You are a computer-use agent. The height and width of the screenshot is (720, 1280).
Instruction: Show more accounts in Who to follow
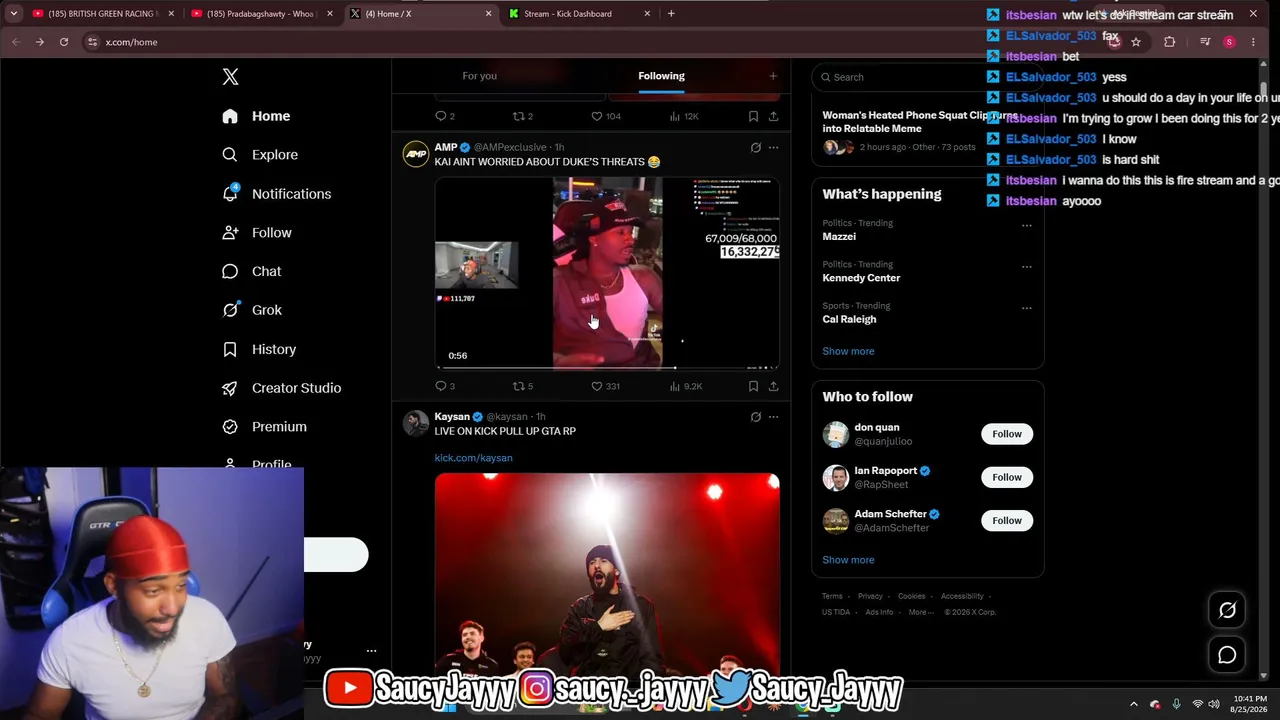click(x=848, y=560)
